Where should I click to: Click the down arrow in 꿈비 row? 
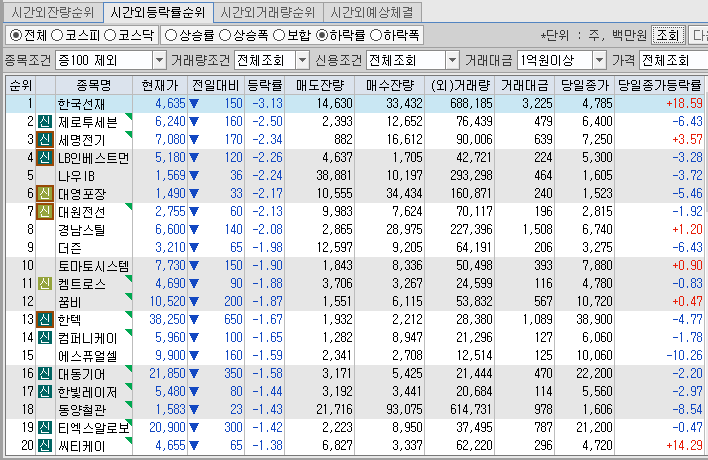(x=194, y=302)
